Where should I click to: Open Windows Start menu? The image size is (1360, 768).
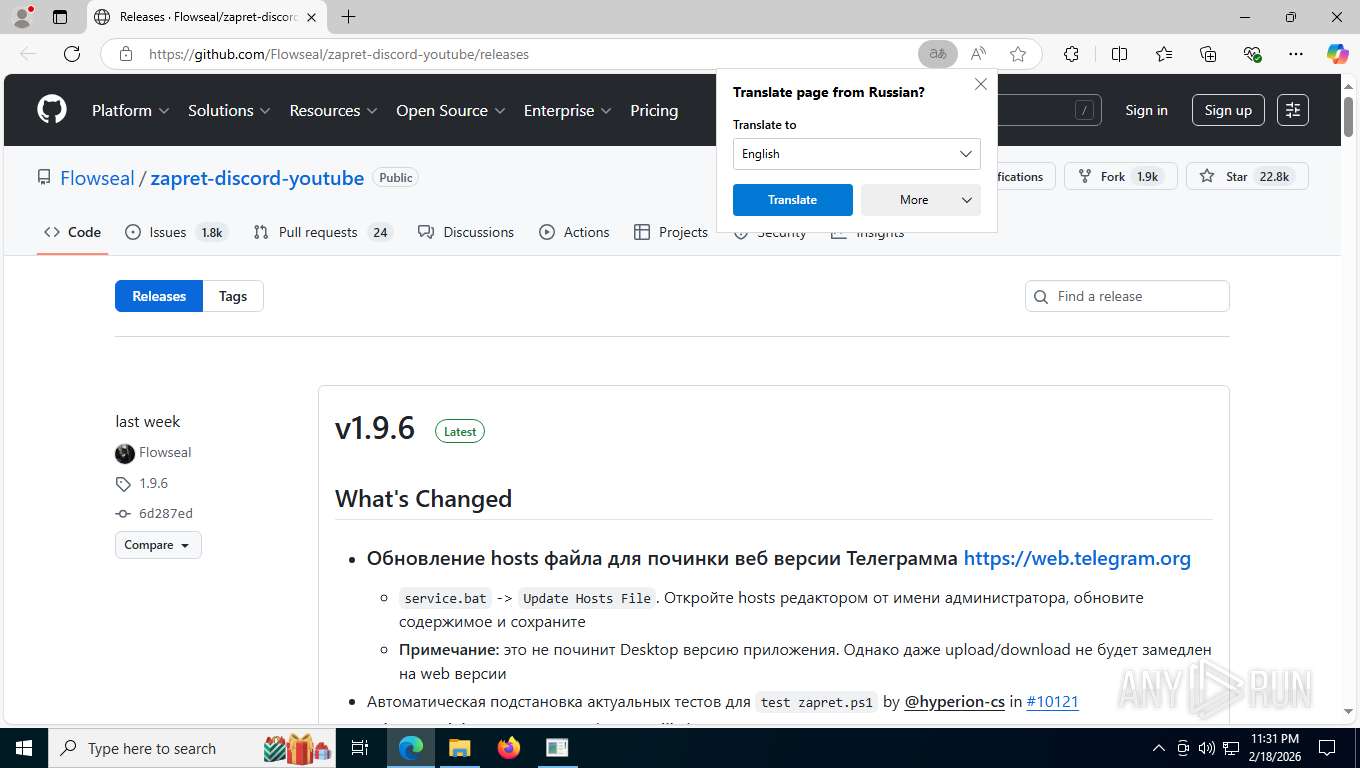[x=24, y=748]
